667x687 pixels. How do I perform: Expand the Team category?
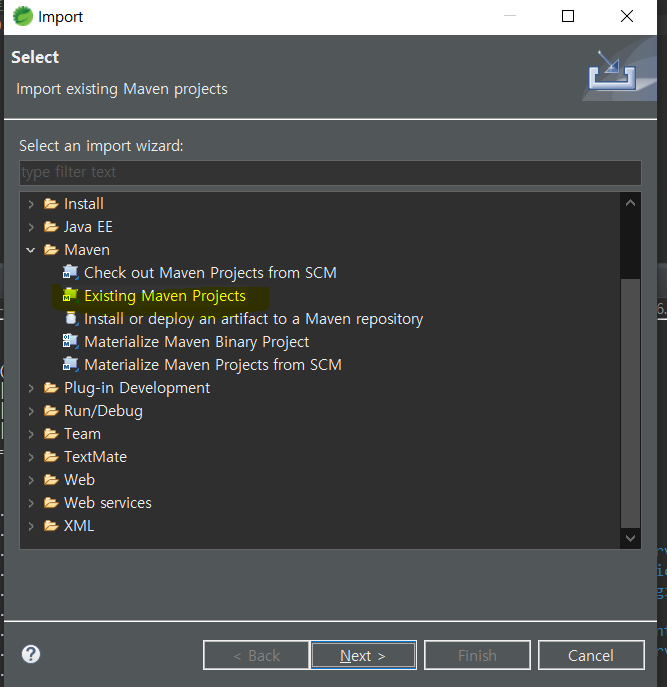[31, 434]
